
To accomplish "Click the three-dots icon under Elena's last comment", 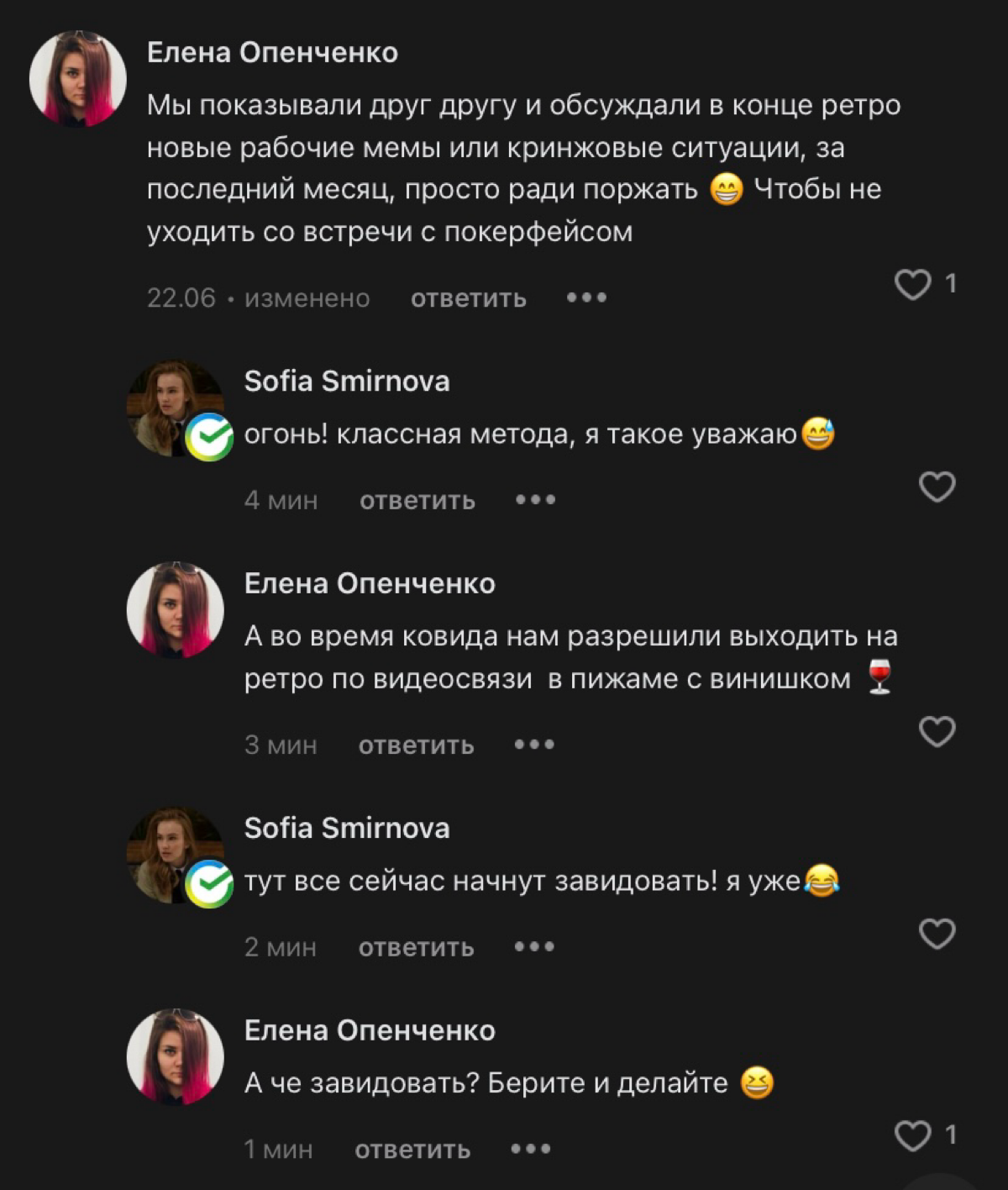I will 532,1148.
